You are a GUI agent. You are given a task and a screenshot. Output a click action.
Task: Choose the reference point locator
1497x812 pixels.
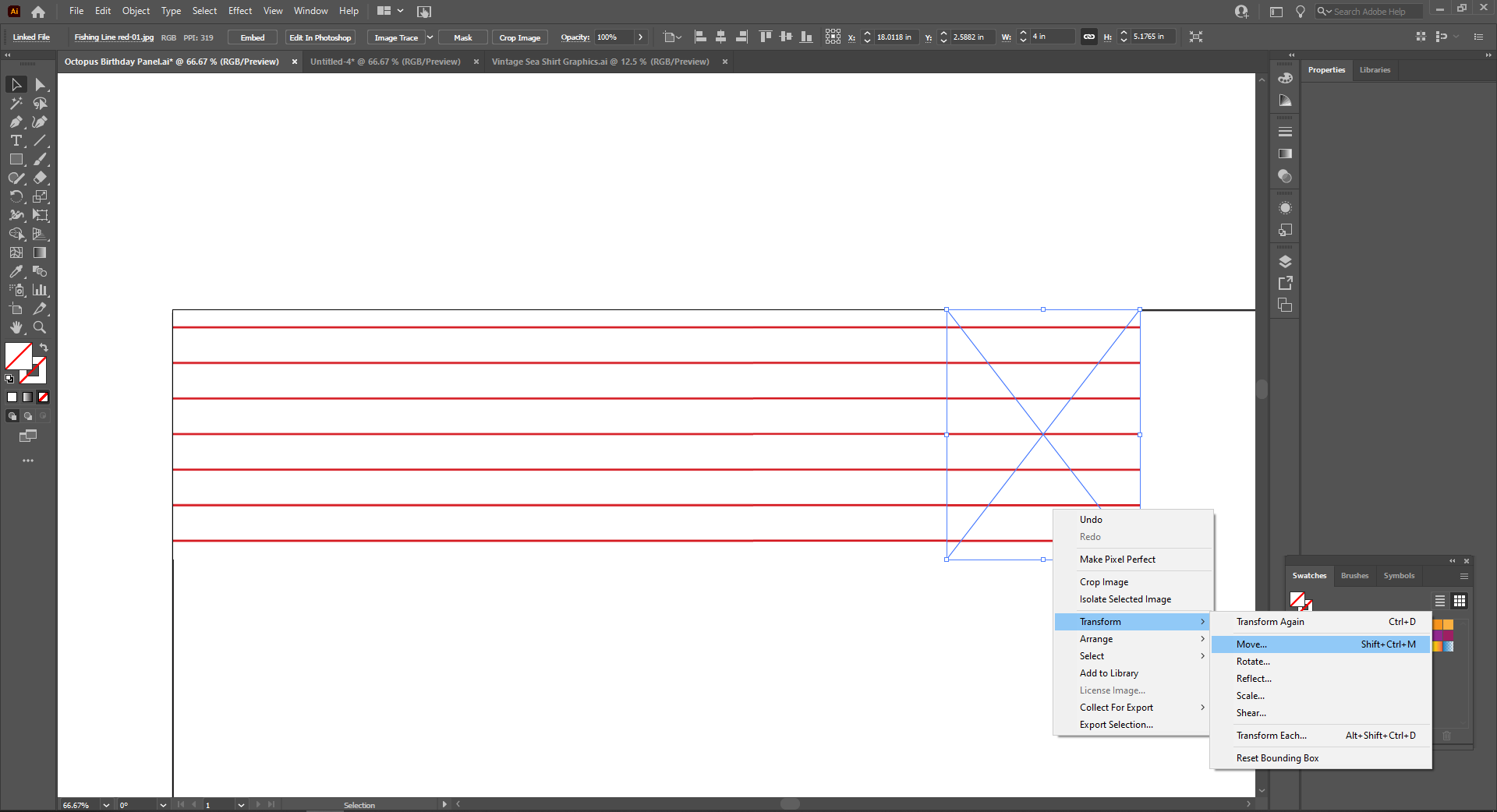[833, 37]
